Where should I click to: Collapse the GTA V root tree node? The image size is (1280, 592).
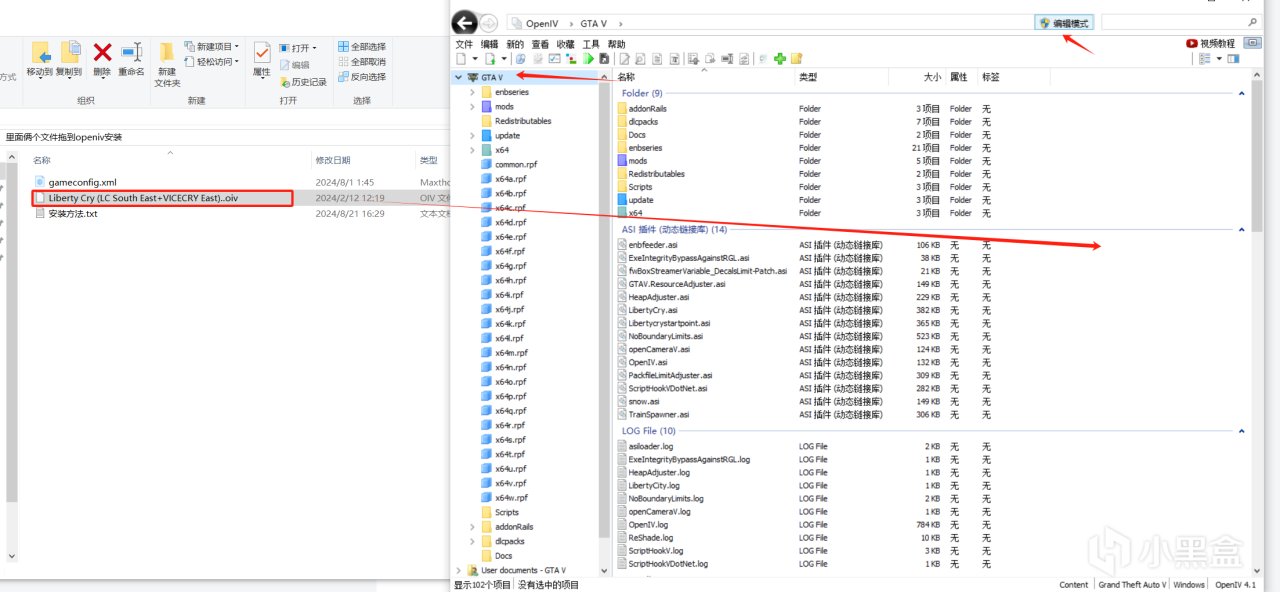pos(459,77)
